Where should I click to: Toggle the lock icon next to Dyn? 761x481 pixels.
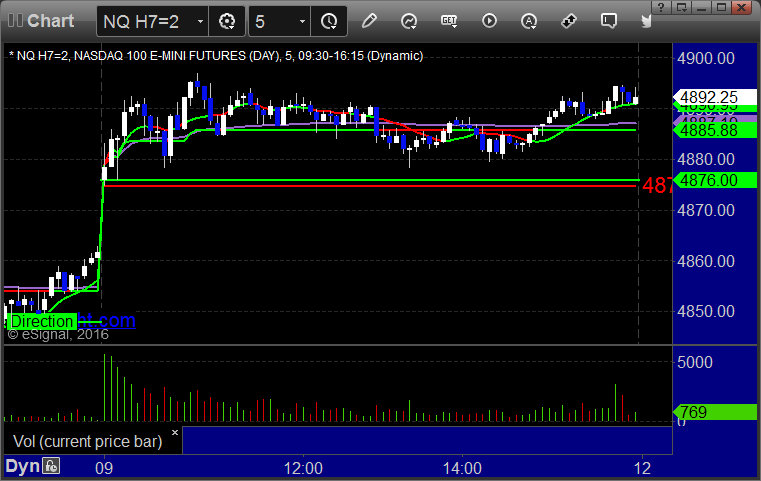click(51, 466)
